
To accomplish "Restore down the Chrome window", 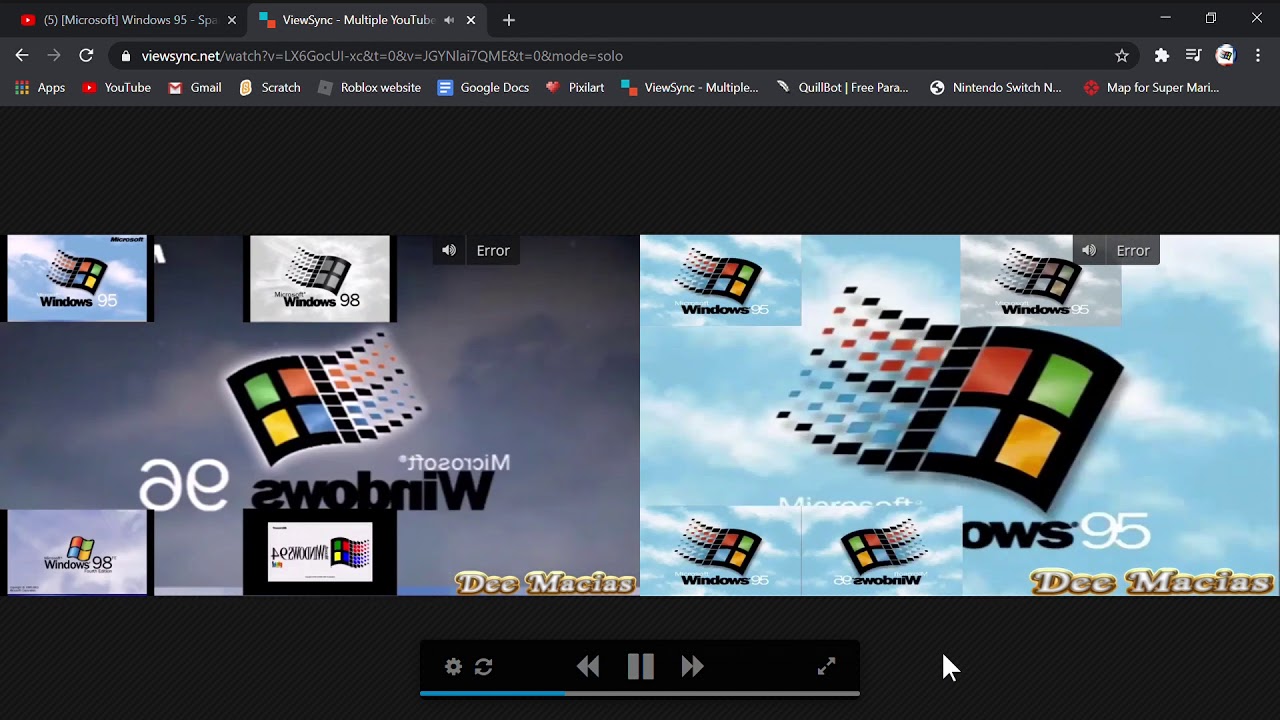I will [x=1211, y=18].
